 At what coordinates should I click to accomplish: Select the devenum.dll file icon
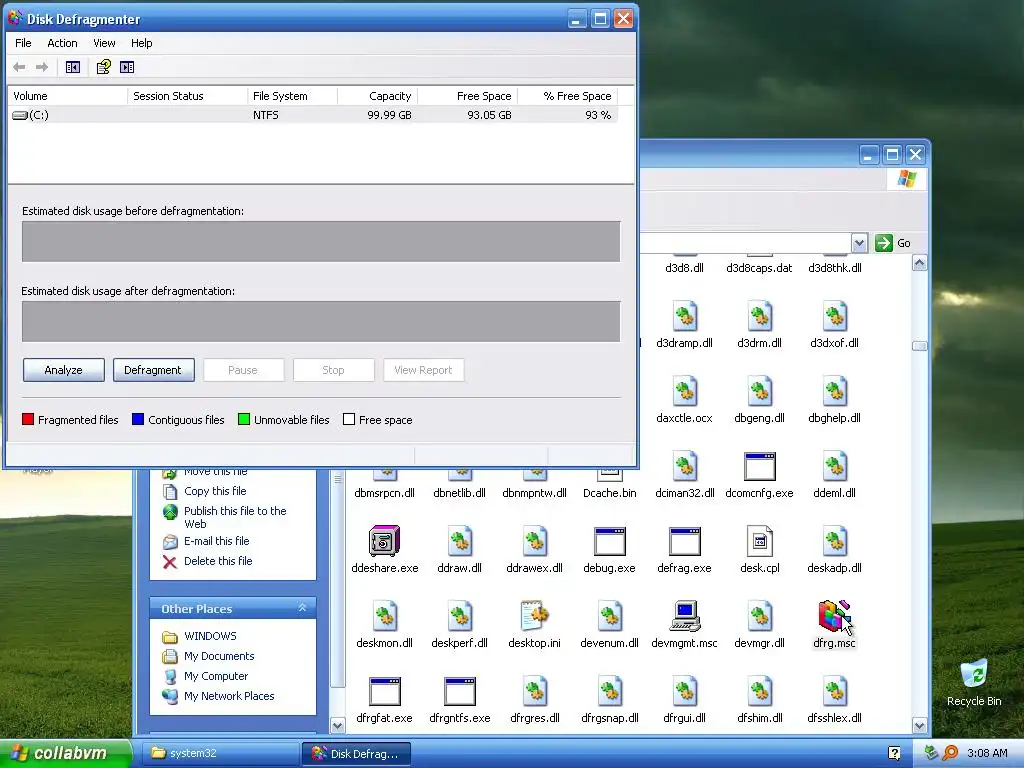coord(609,617)
